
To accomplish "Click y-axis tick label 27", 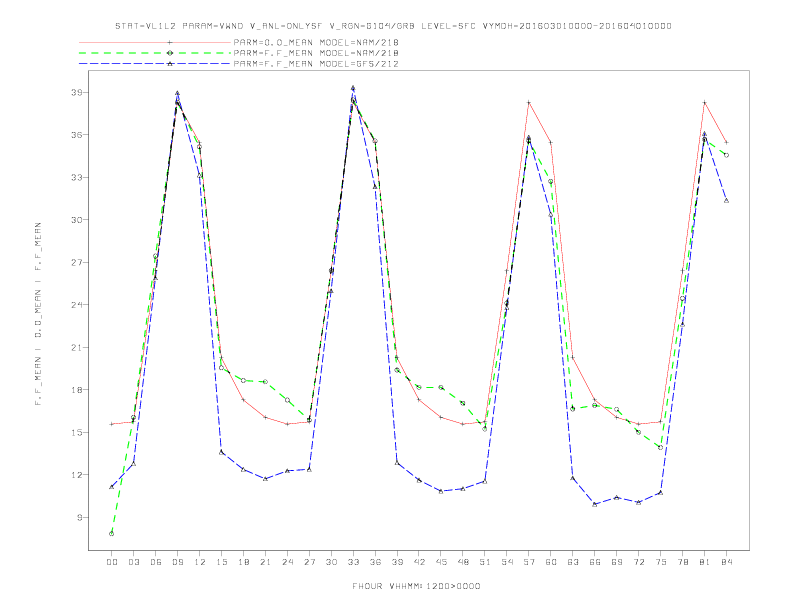I will tap(77, 262).
